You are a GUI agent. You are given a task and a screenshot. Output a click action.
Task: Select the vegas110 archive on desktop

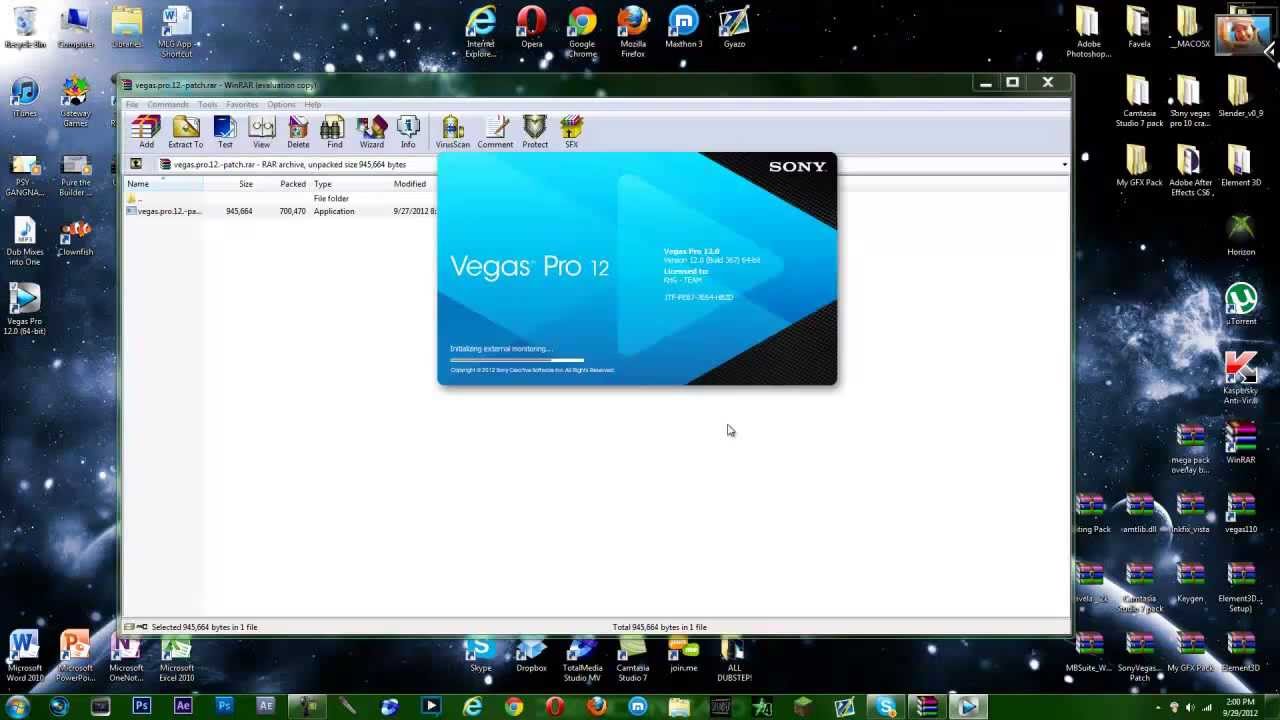pos(1241,513)
